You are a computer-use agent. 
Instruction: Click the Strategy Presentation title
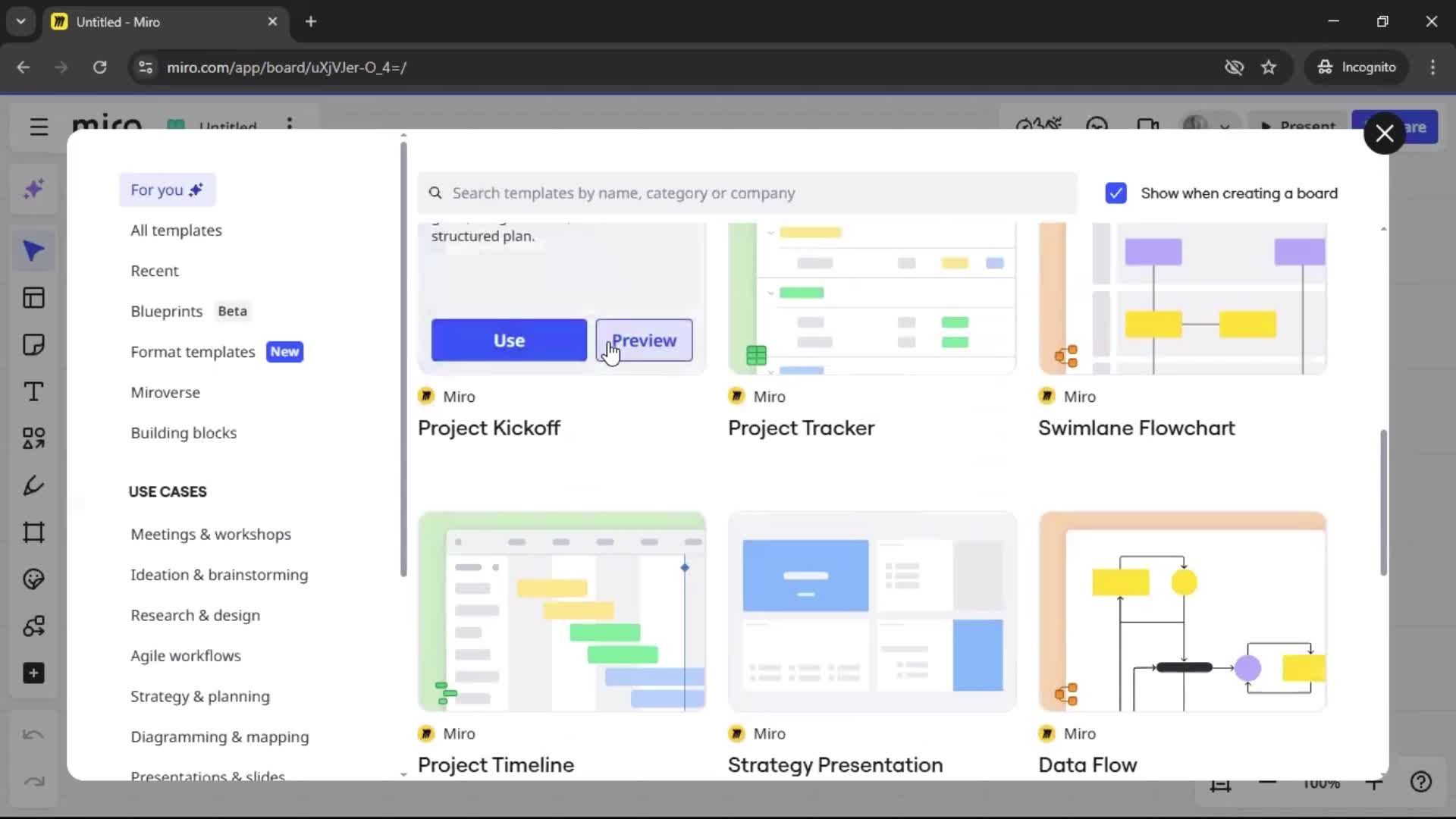click(x=836, y=765)
